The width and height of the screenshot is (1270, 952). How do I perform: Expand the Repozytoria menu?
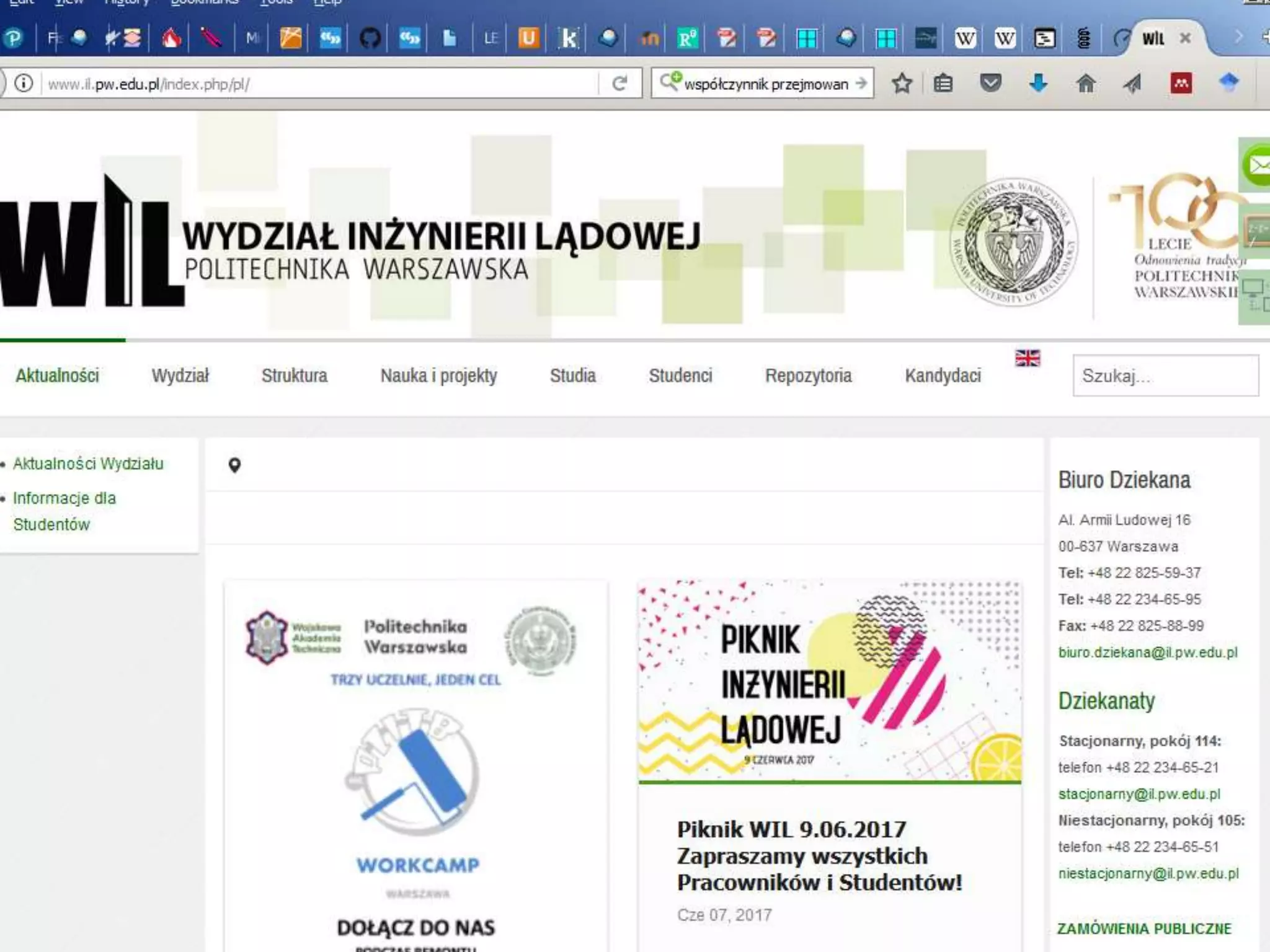pos(808,376)
